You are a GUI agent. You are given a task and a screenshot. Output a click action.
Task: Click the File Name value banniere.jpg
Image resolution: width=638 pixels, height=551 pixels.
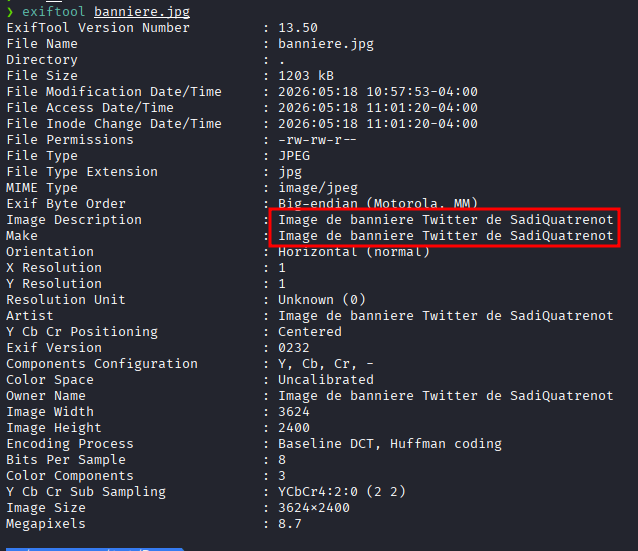(326, 44)
